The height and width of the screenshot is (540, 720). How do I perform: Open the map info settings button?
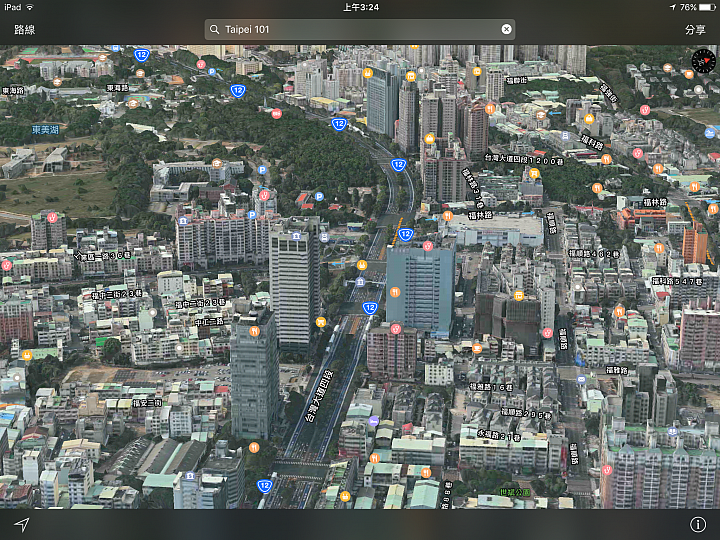pyautogui.click(x=698, y=524)
